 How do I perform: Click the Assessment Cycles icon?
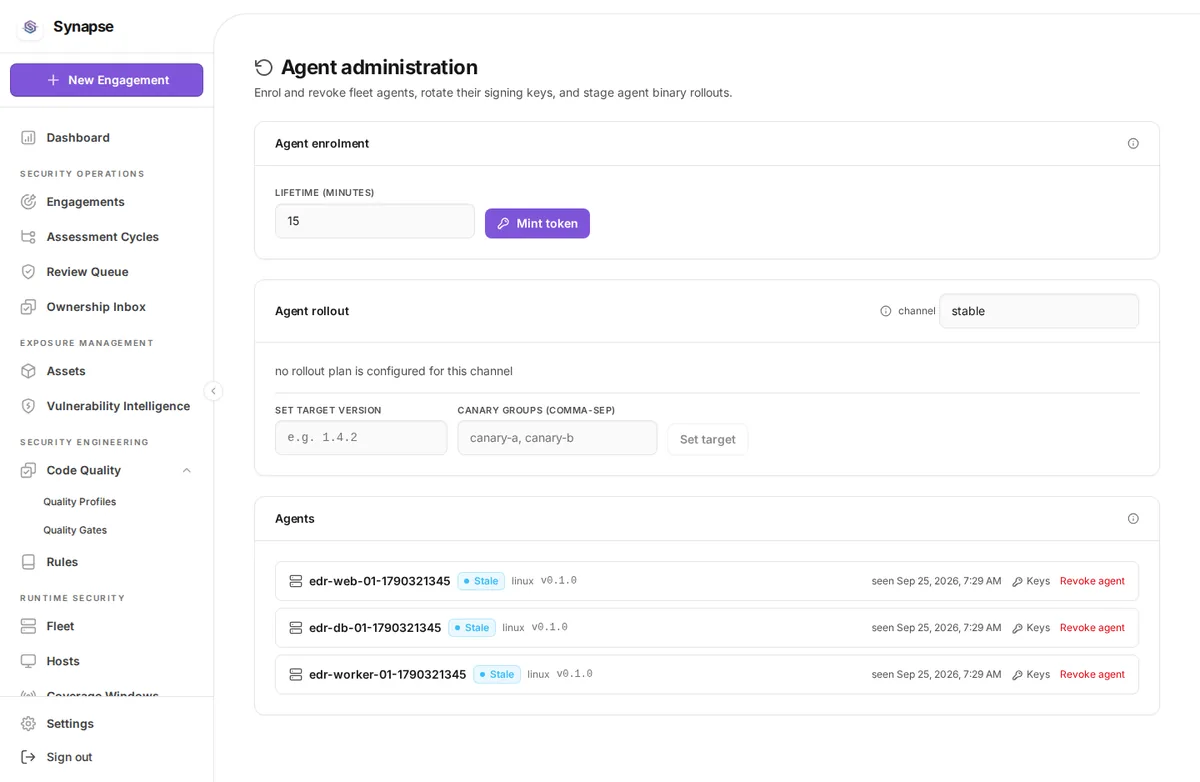pyautogui.click(x=28, y=236)
